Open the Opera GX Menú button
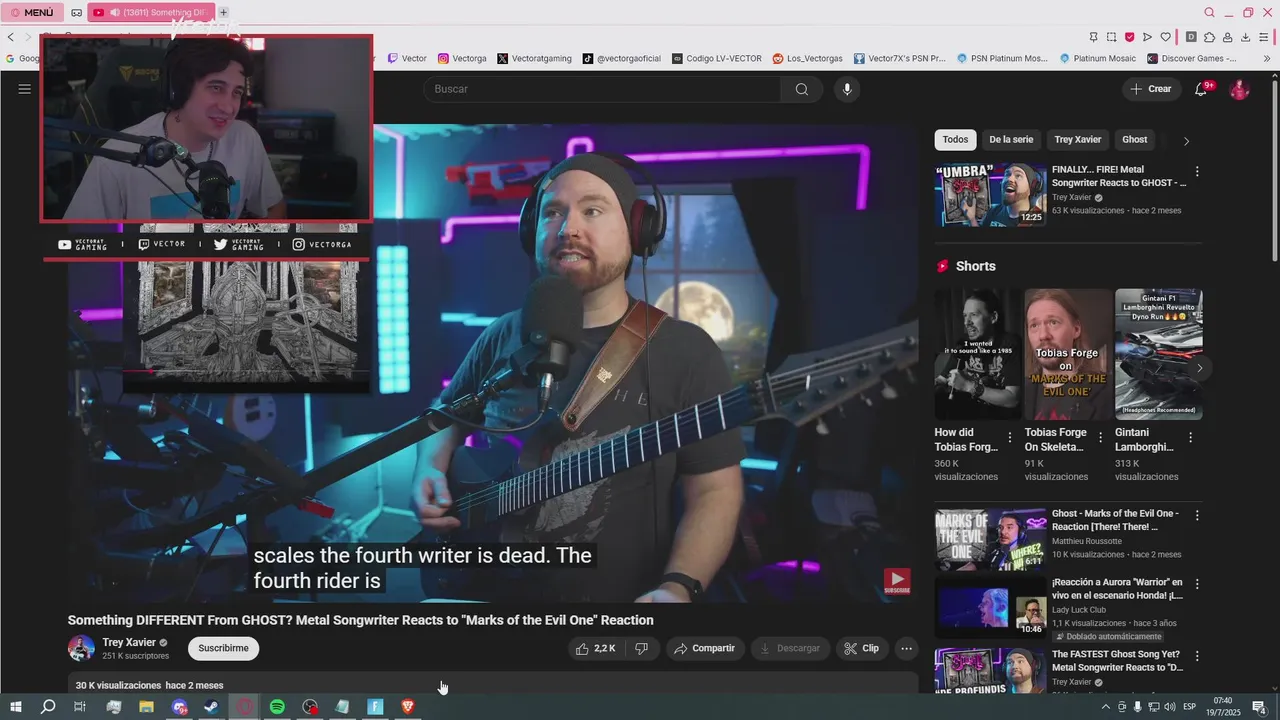Viewport: 1280px width, 720px height. (32, 12)
